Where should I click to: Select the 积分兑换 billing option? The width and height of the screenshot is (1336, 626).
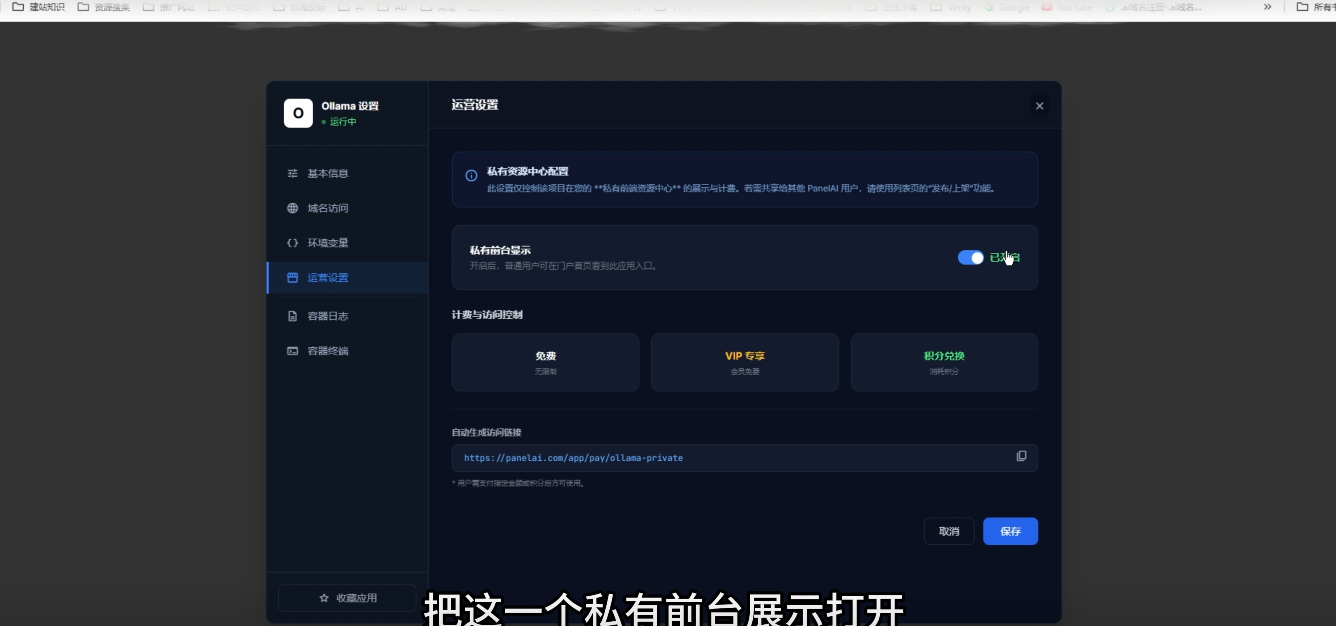point(944,362)
